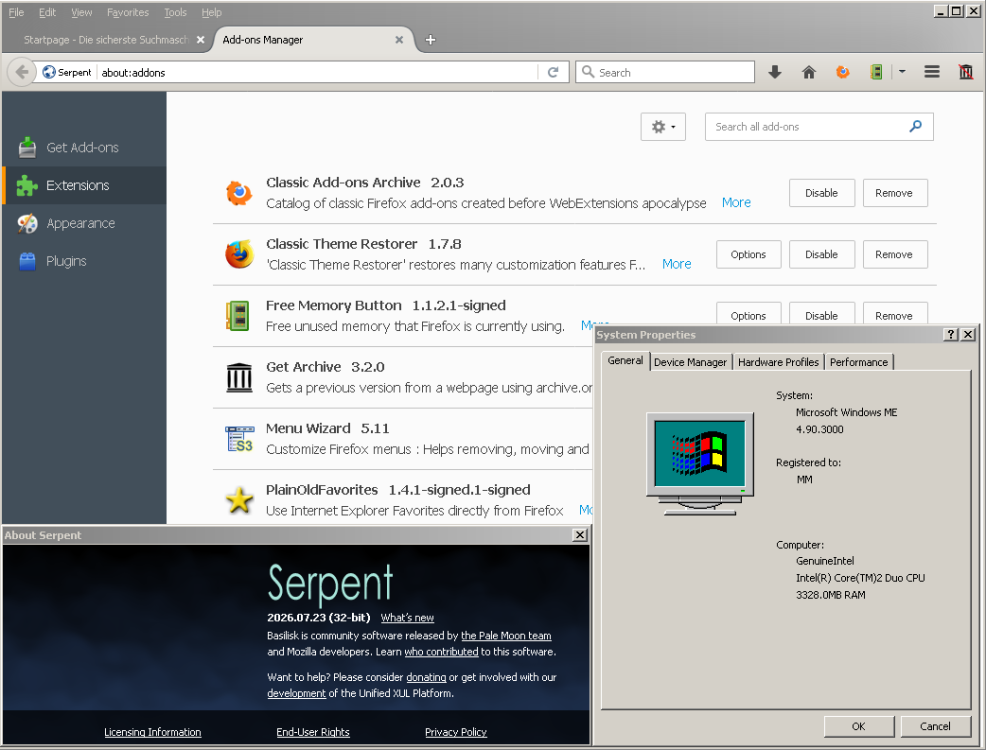Open the add-ons gear tools dropdown

coord(663,127)
